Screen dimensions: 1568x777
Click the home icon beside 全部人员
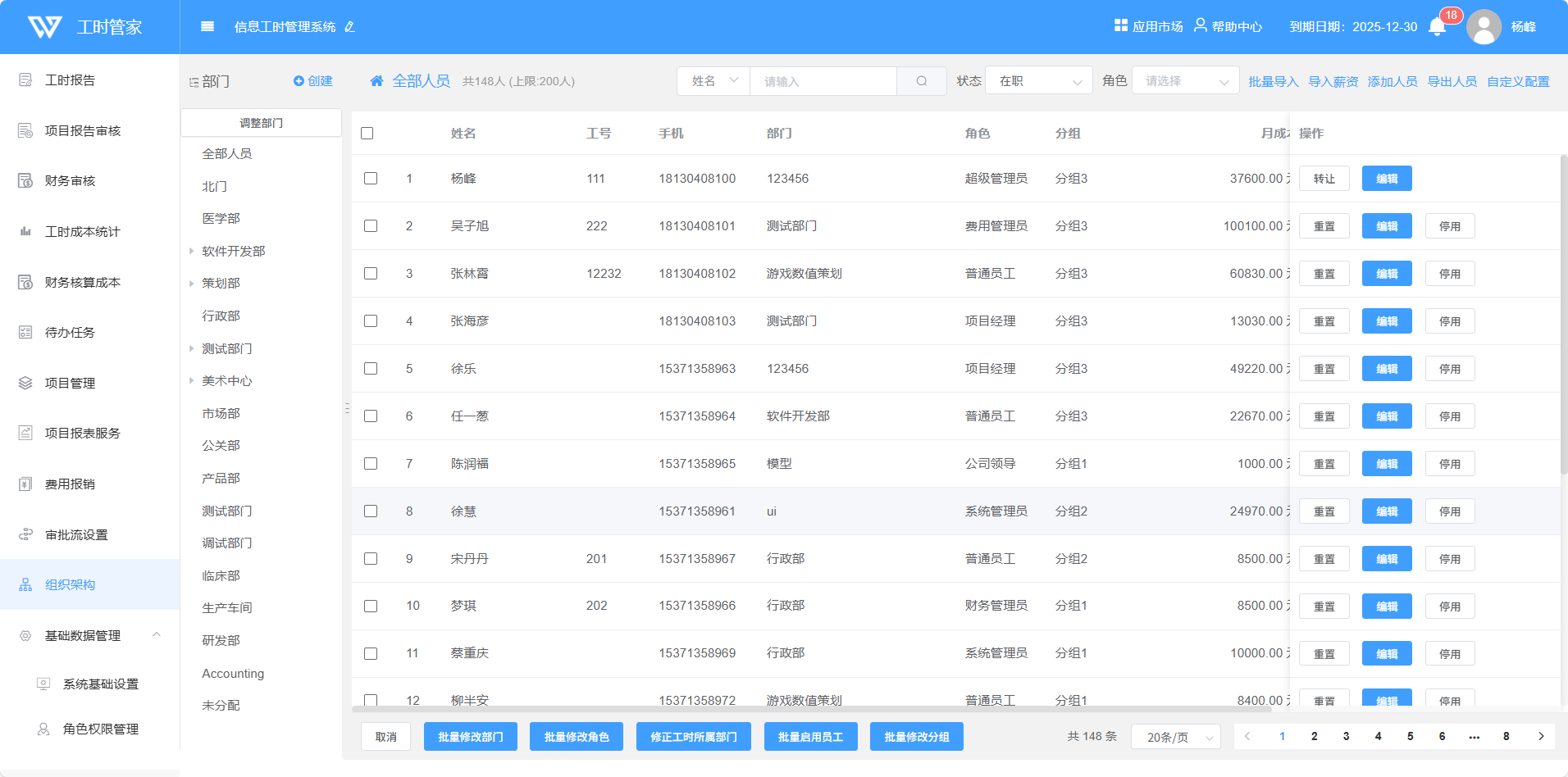pos(376,81)
